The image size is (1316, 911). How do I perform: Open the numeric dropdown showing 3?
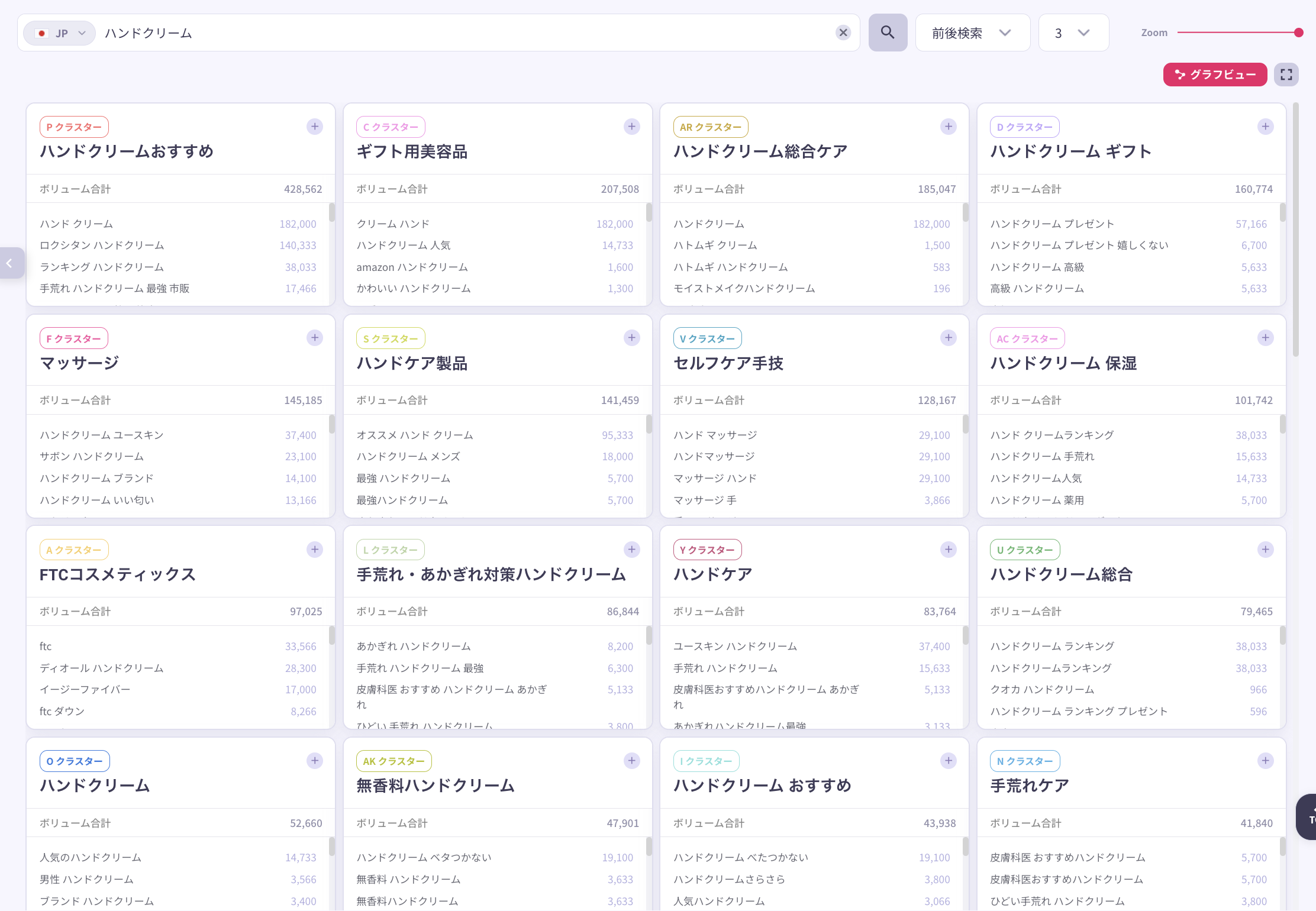[1073, 33]
